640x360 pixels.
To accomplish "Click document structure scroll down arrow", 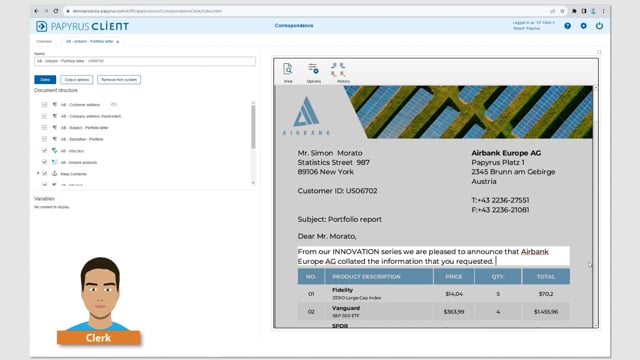I will (253, 183).
